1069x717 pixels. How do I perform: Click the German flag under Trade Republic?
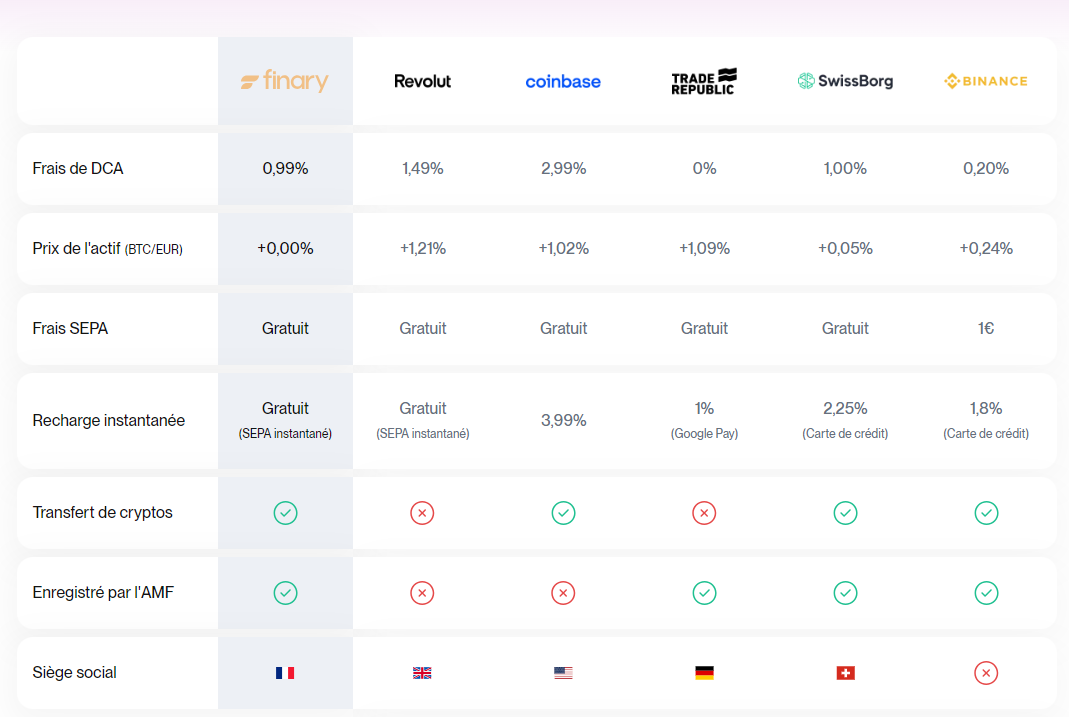pos(704,673)
